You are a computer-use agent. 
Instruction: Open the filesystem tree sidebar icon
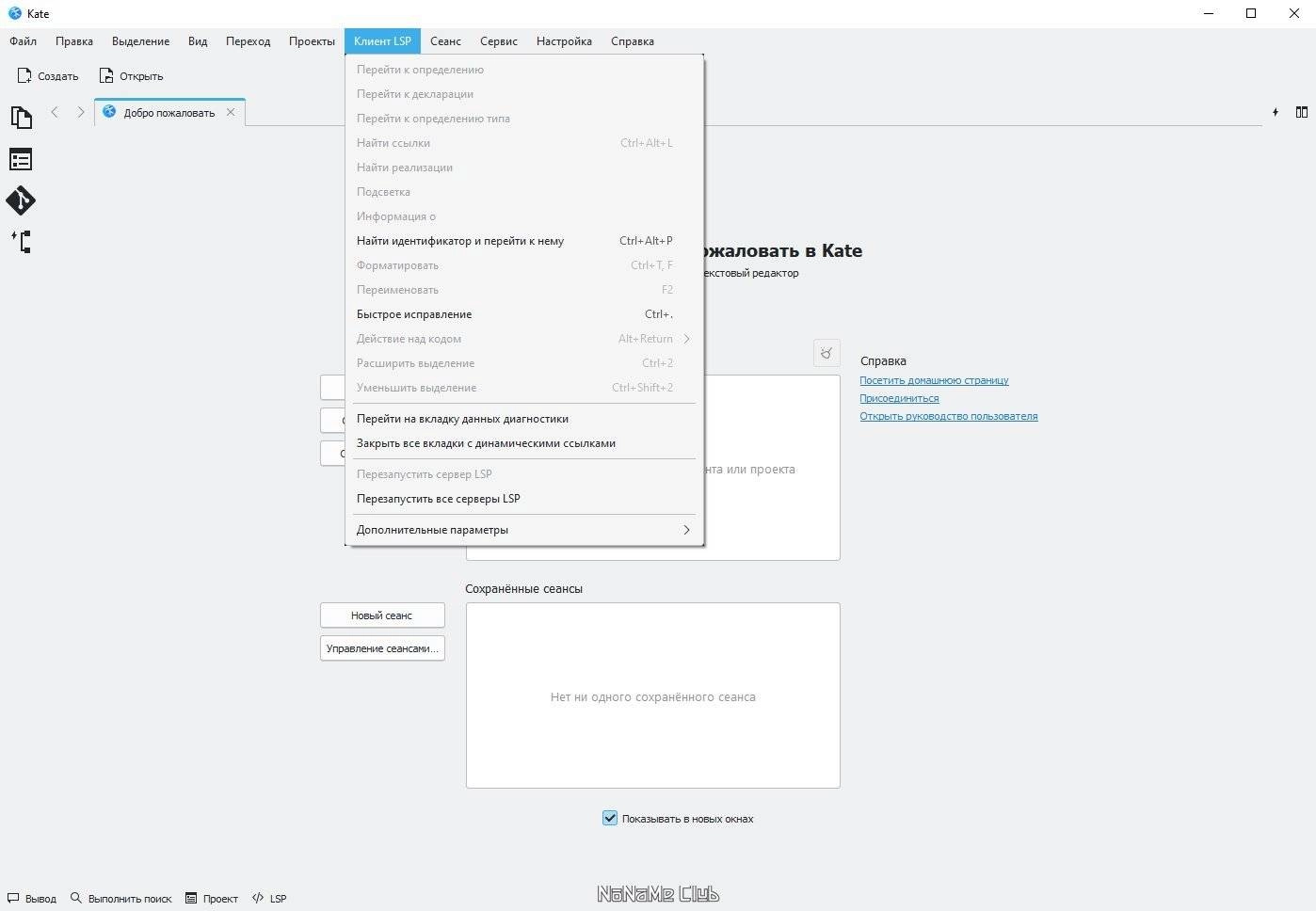tap(21, 242)
